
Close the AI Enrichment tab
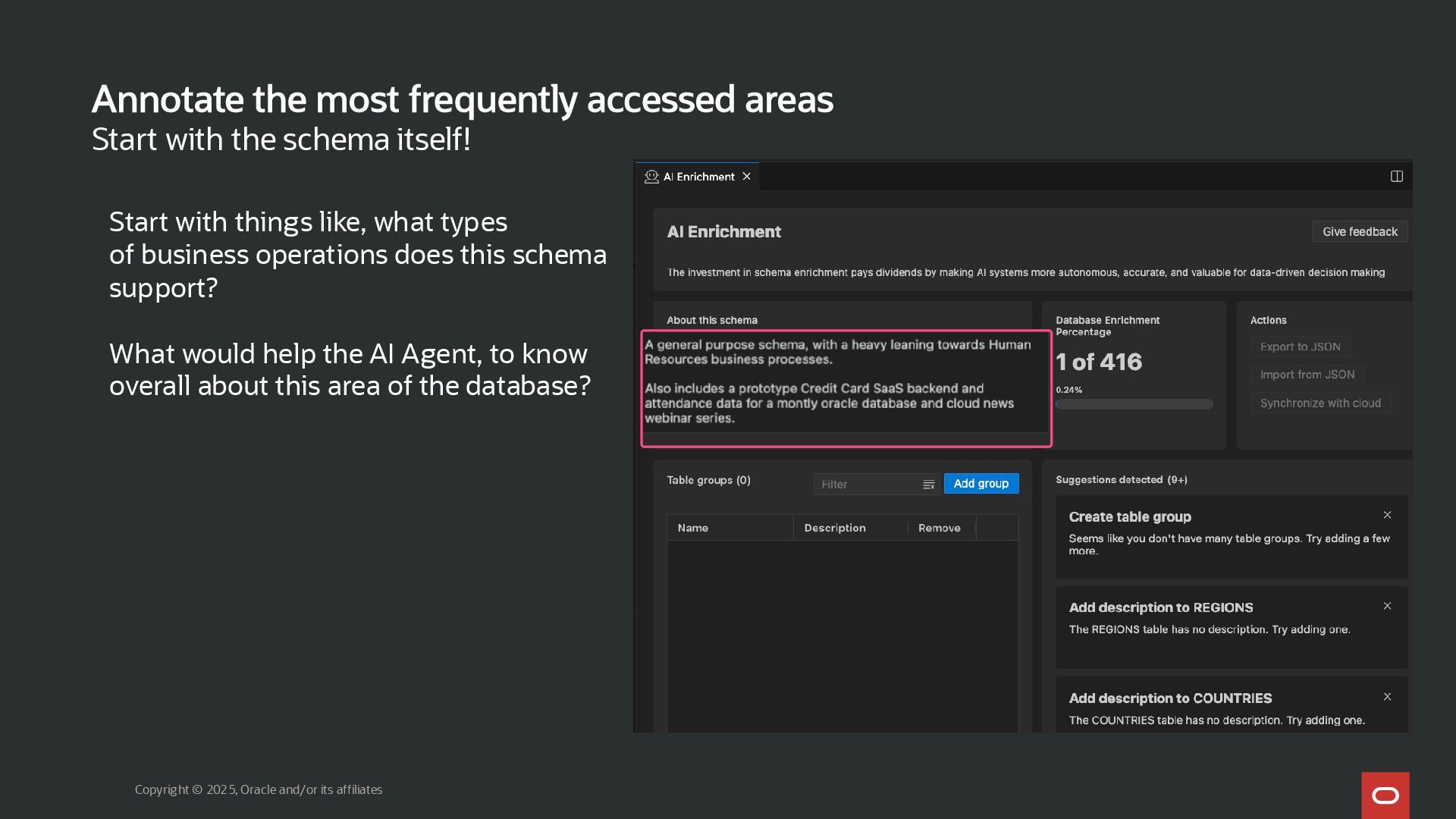tap(747, 177)
